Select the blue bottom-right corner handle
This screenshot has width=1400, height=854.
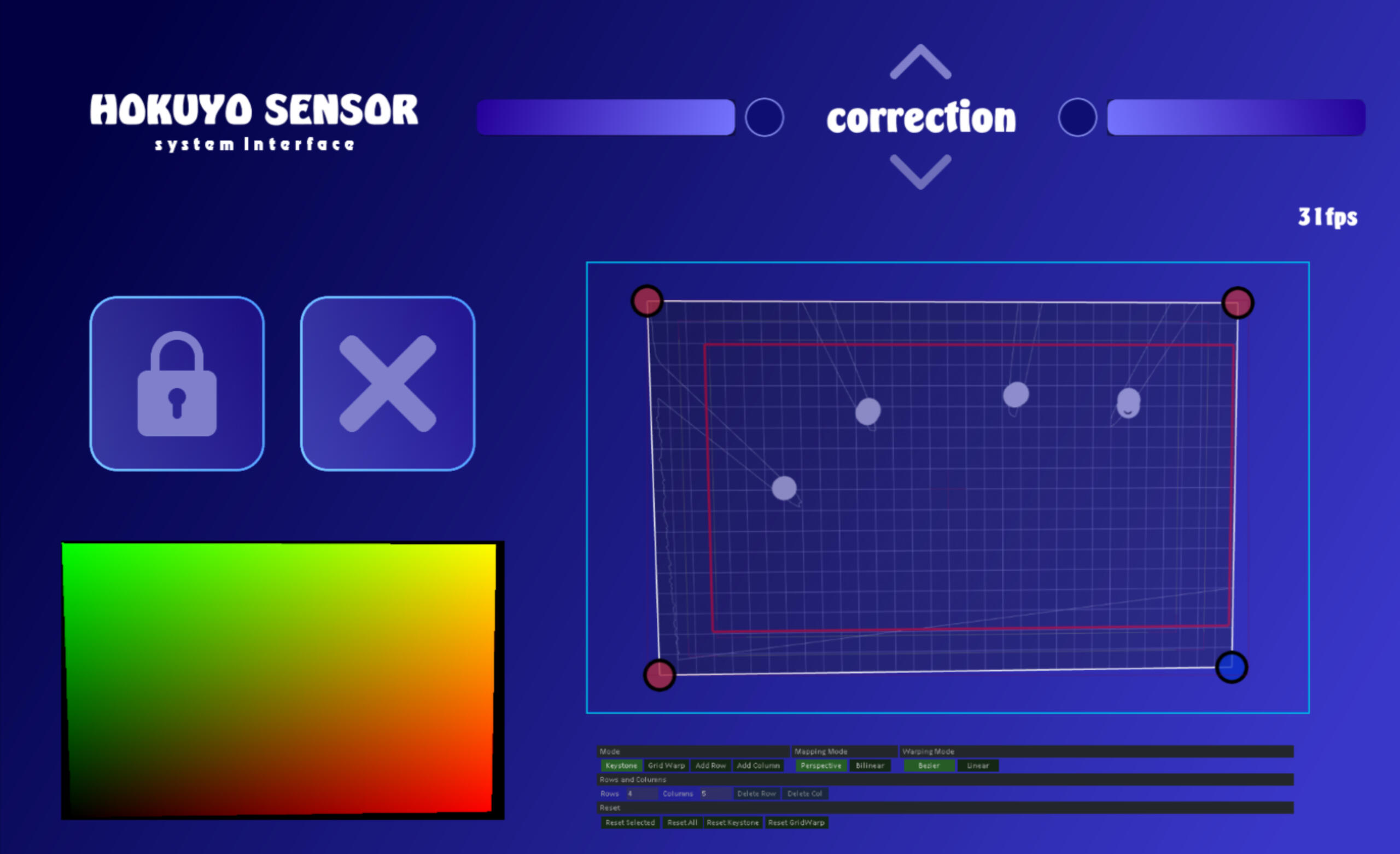click(x=1231, y=666)
